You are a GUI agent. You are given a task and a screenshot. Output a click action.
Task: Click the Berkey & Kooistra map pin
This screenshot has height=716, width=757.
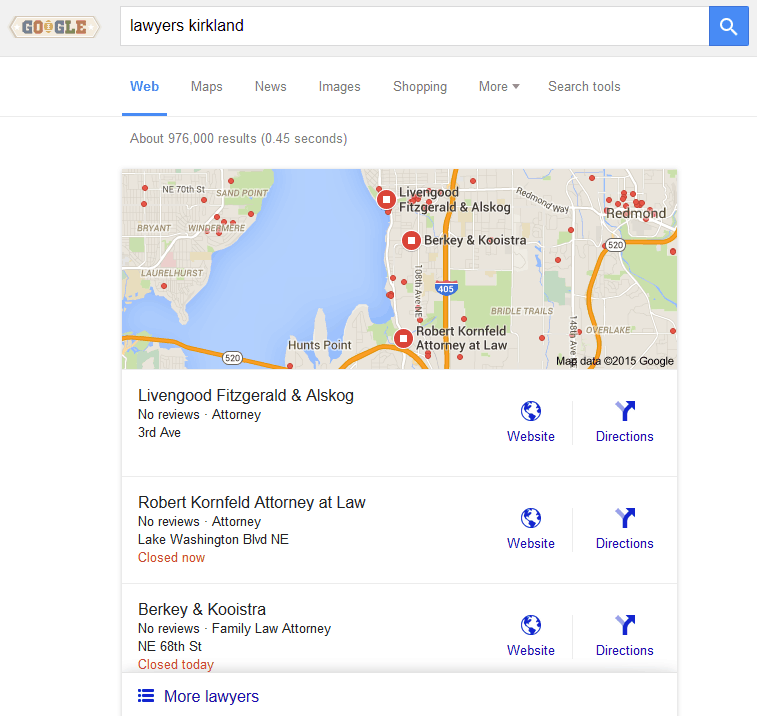point(411,240)
